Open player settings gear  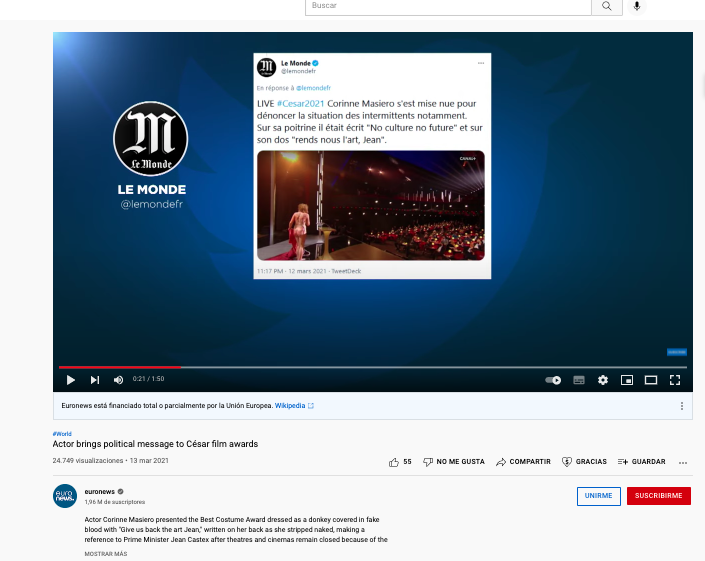[603, 380]
